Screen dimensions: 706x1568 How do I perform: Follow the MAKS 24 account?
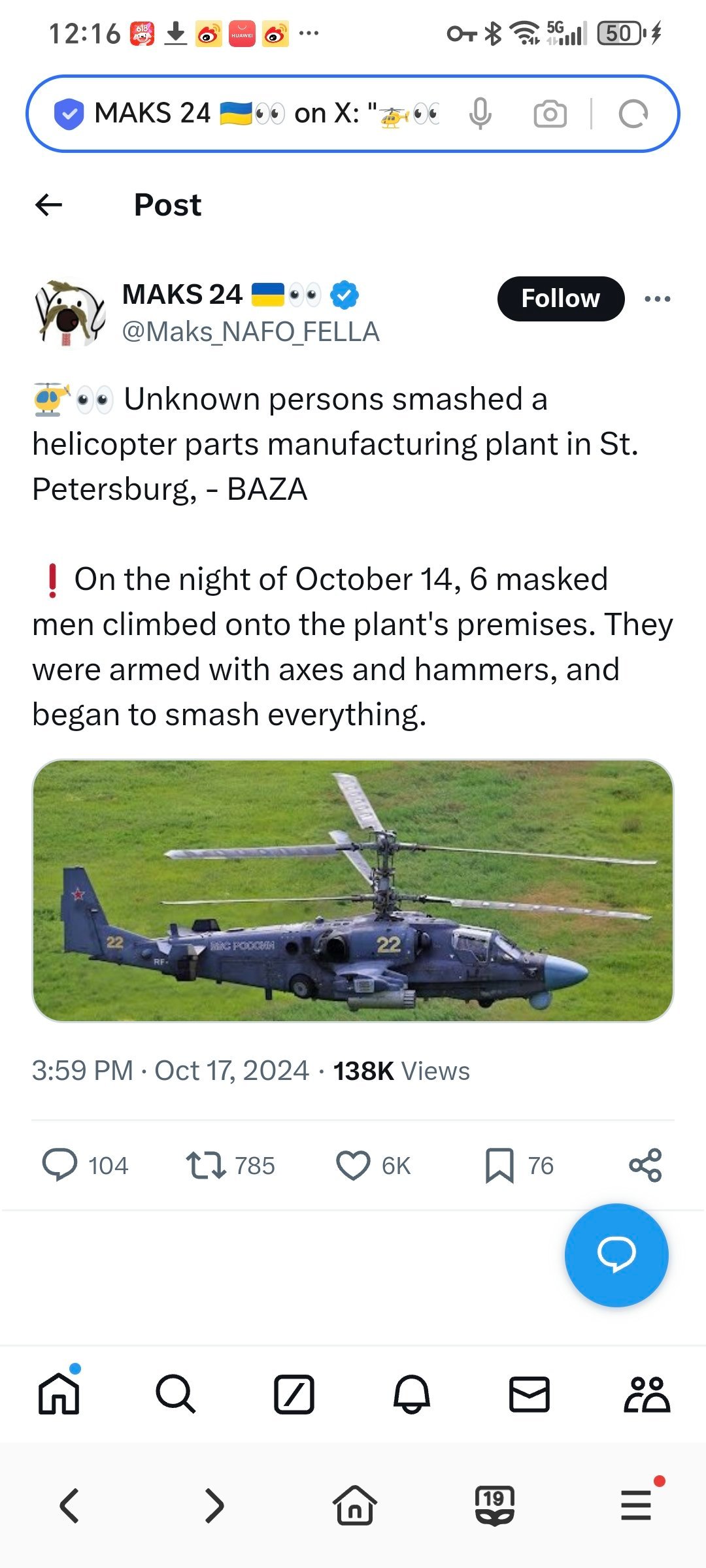561,299
